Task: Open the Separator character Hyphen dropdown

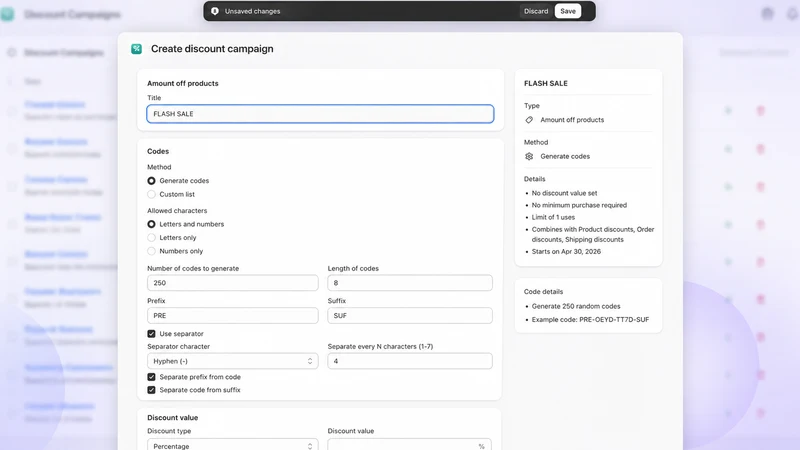Action: point(233,361)
